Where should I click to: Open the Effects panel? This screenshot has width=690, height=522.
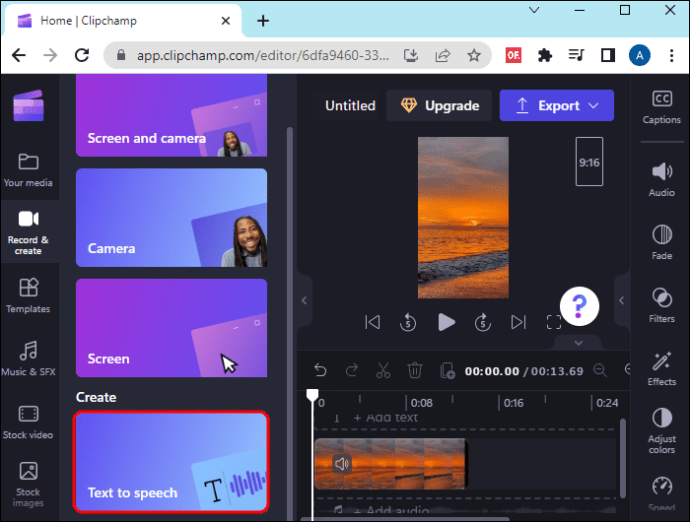[661, 369]
